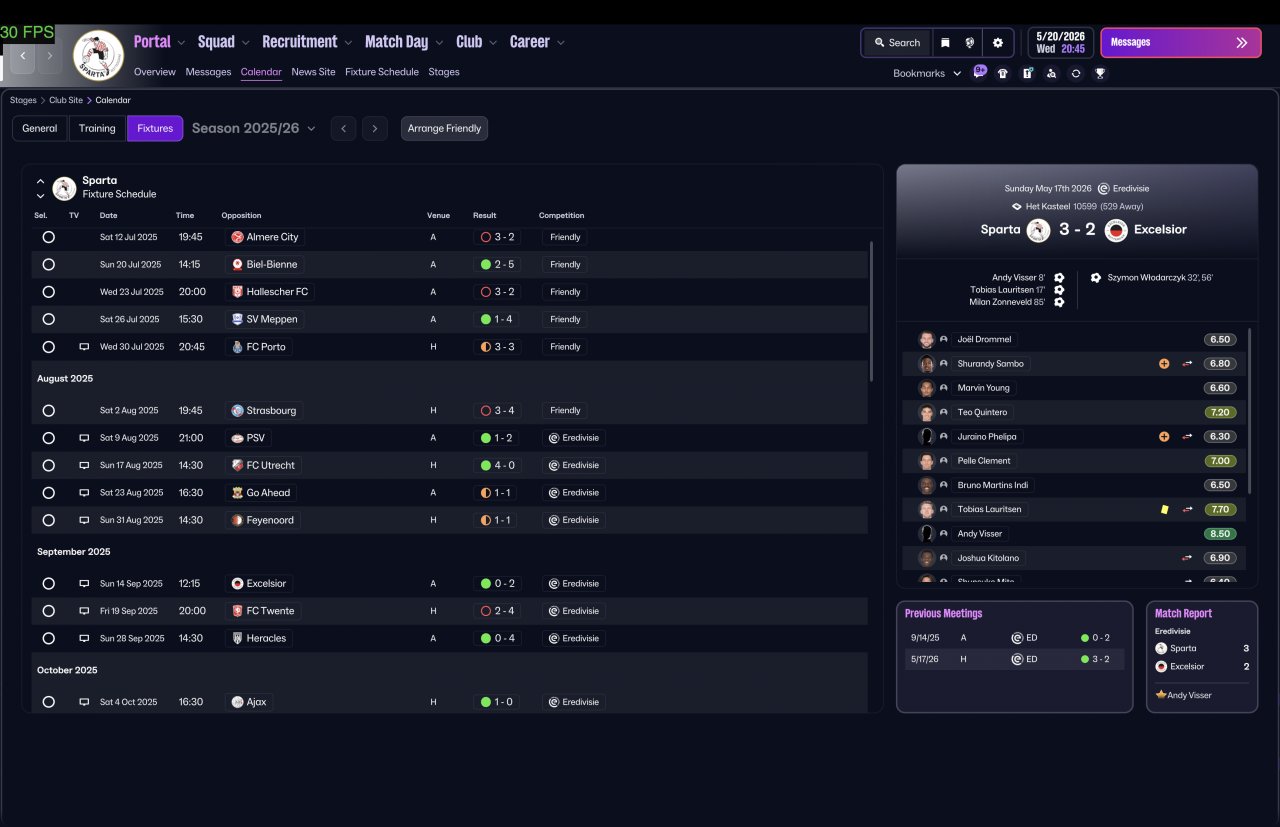Open the 9/14/25 previous meeting row
The height and width of the screenshot is (827, 1280).
1014,638
